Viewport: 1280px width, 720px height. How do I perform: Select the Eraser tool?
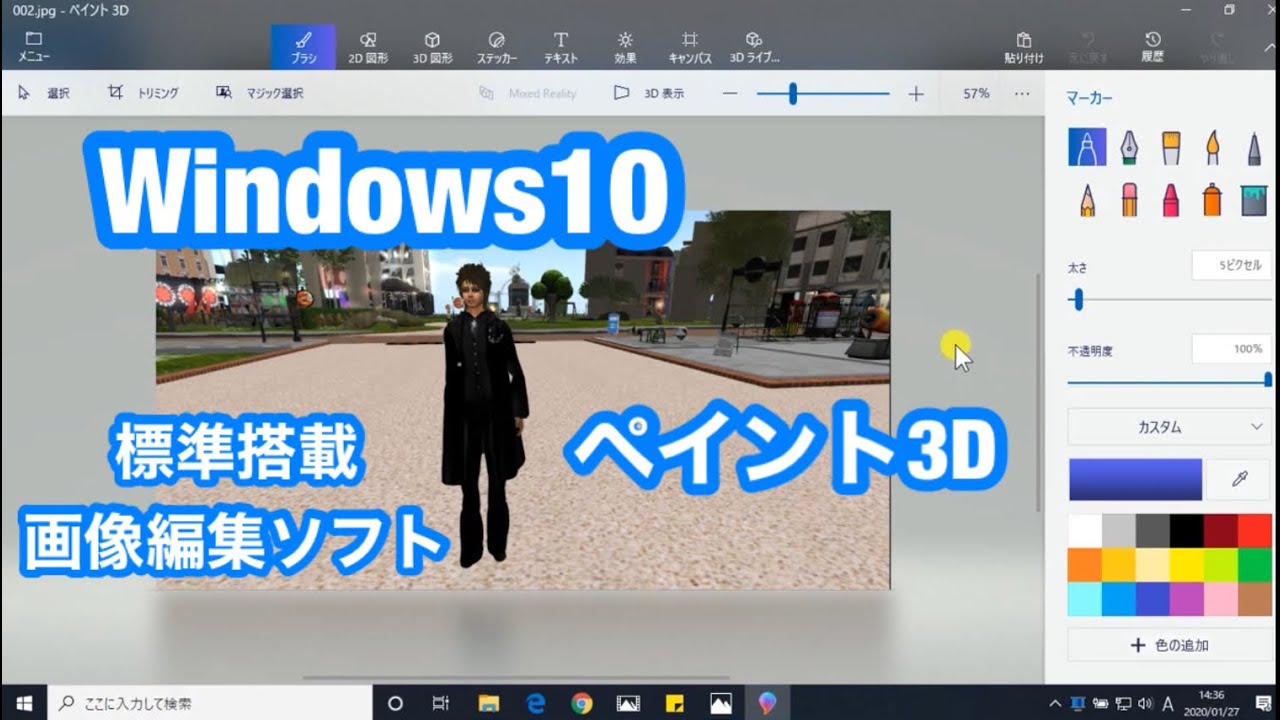1129,200
